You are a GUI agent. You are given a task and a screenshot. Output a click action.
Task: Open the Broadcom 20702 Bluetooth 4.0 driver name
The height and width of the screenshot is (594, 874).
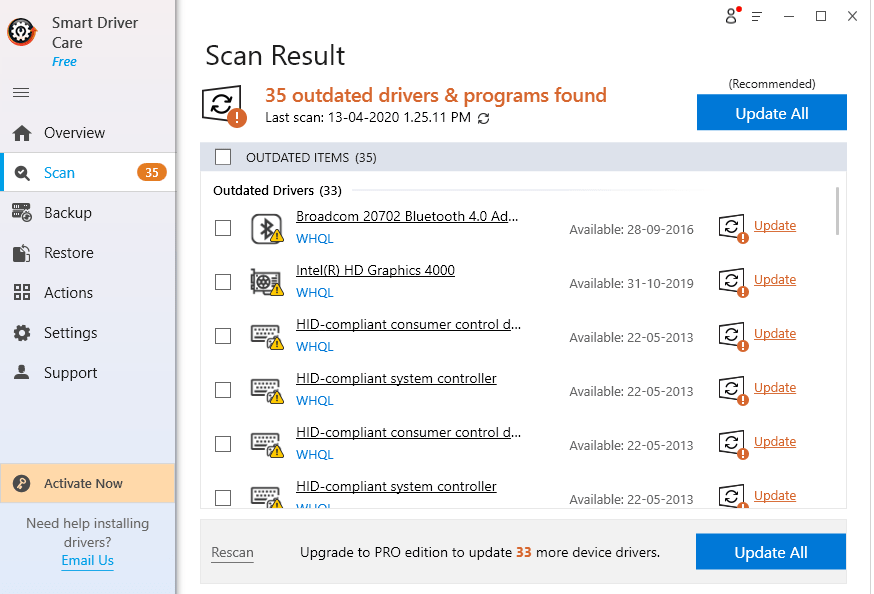407,216
